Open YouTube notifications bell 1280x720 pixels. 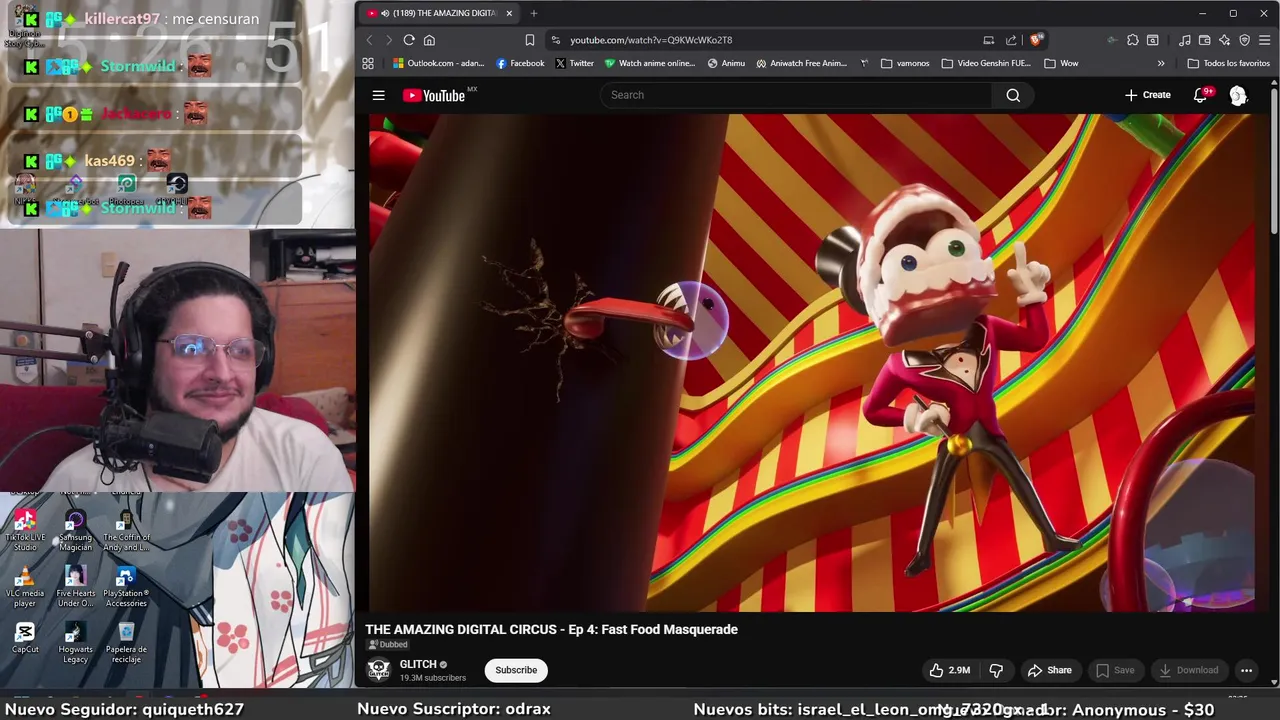1200,95
